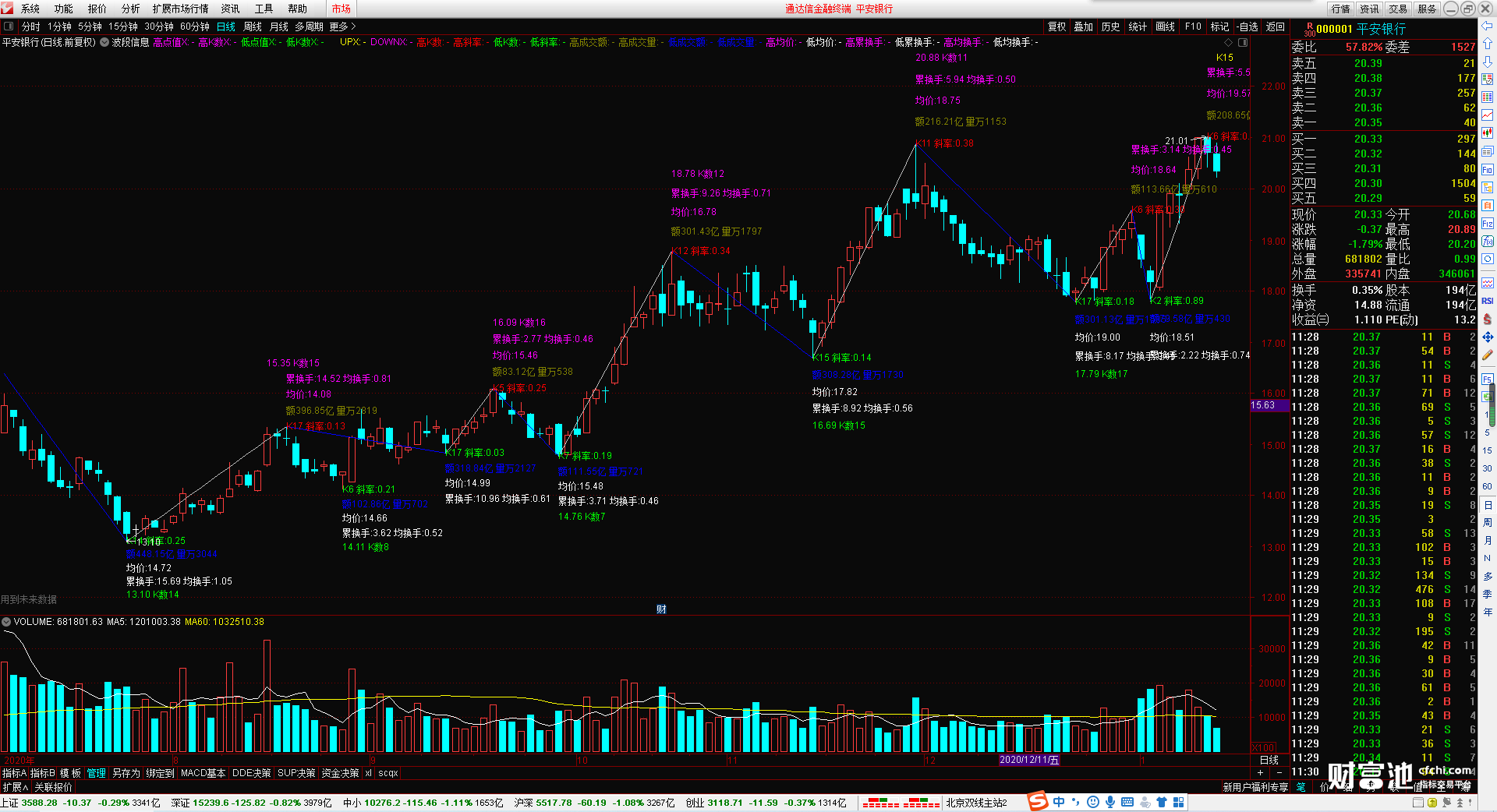Click the 服务 button at top right

[x=1427, y=9]
